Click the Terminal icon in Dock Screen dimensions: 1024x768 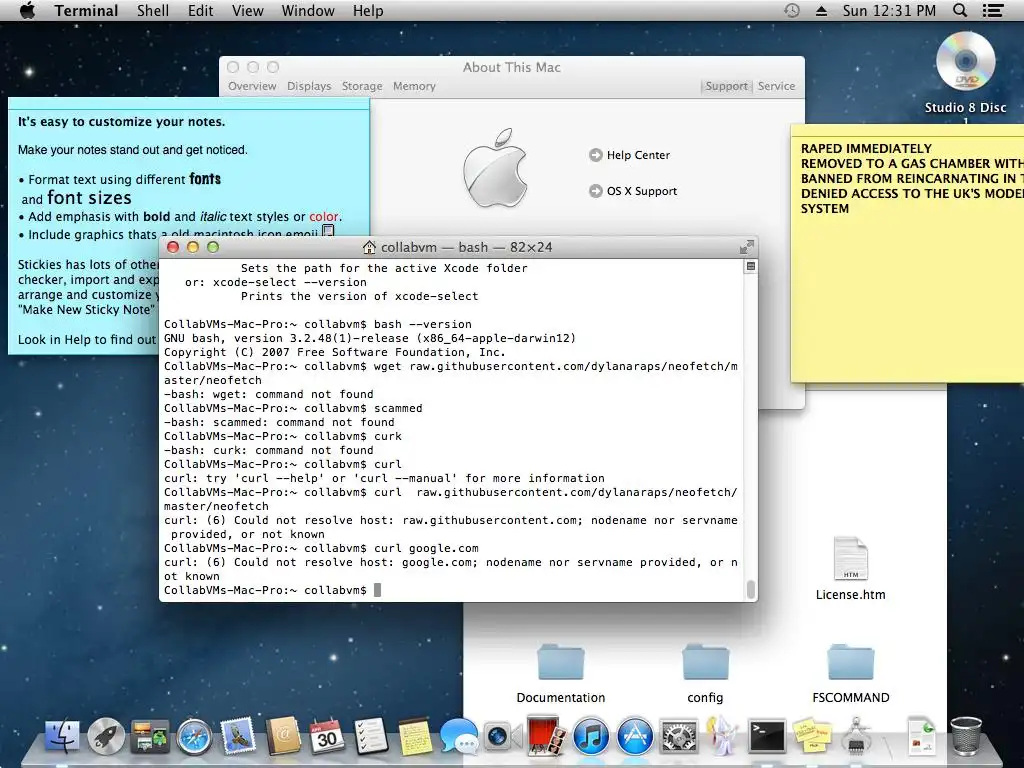tap(767, 737)
